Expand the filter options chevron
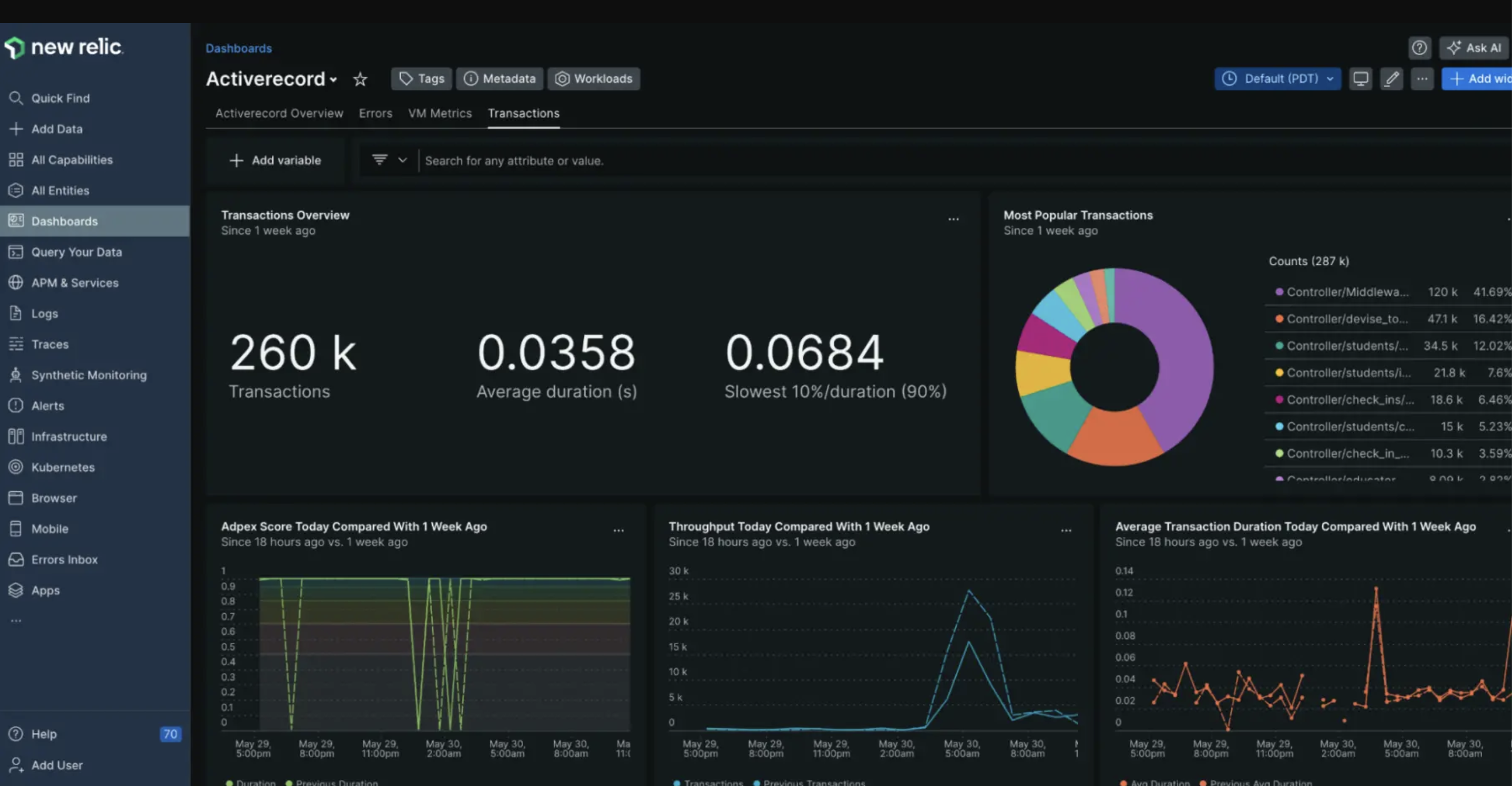 (403, 160)
